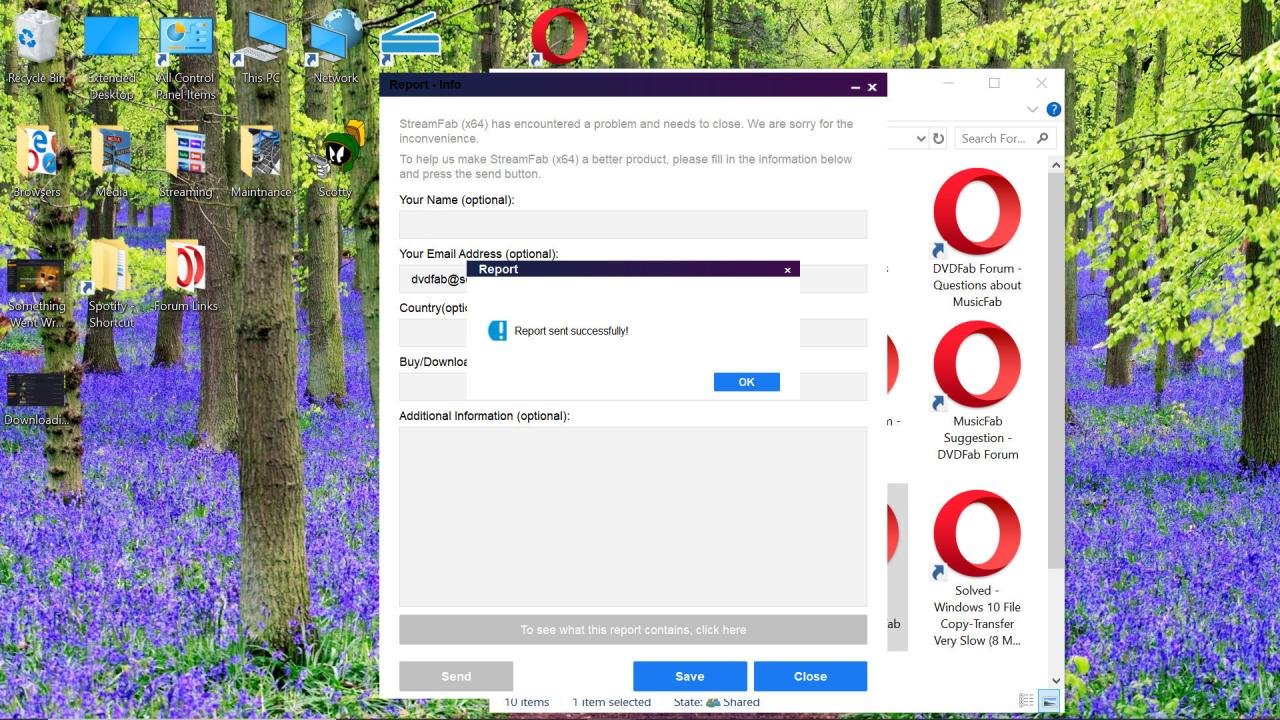
Task: Switch File Explorer to large icons view
Action: coord(1049,701)
